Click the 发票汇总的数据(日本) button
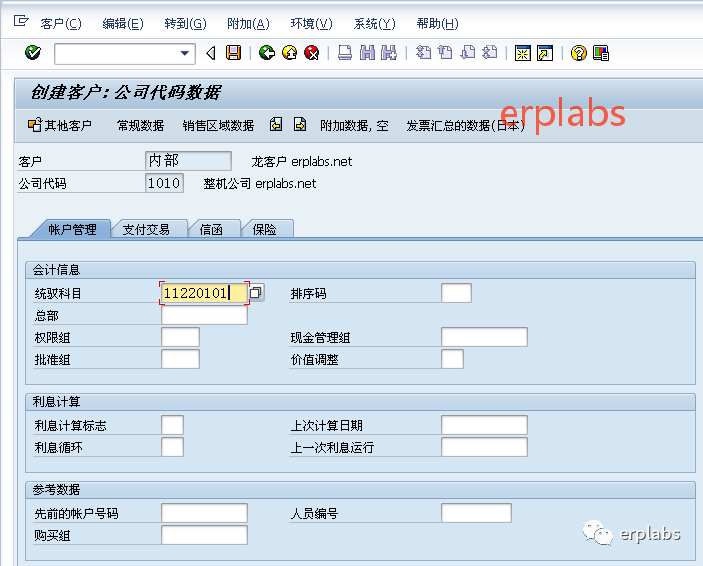 (x=465, y=126)
